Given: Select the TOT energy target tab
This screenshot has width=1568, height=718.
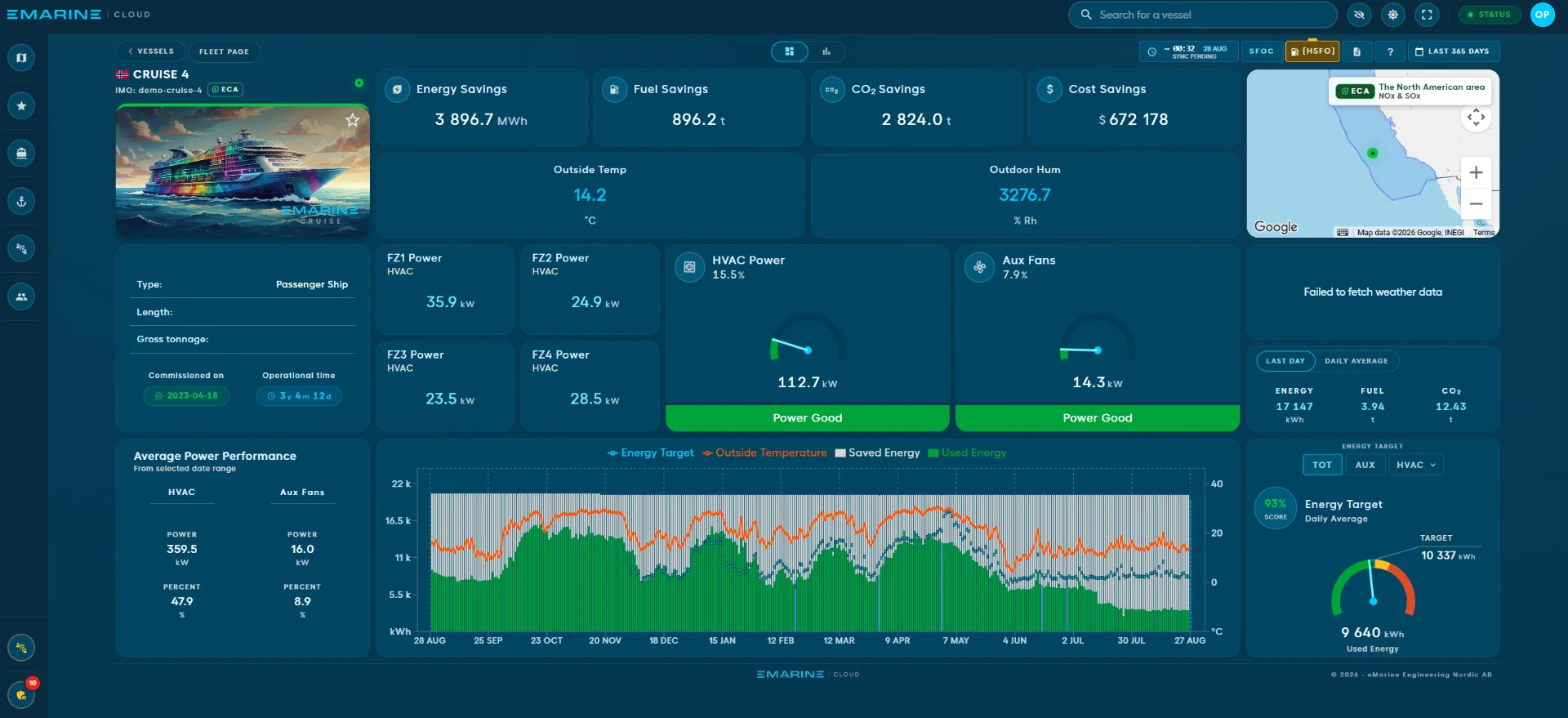Looking at the screenshot, I should 1322,465.
